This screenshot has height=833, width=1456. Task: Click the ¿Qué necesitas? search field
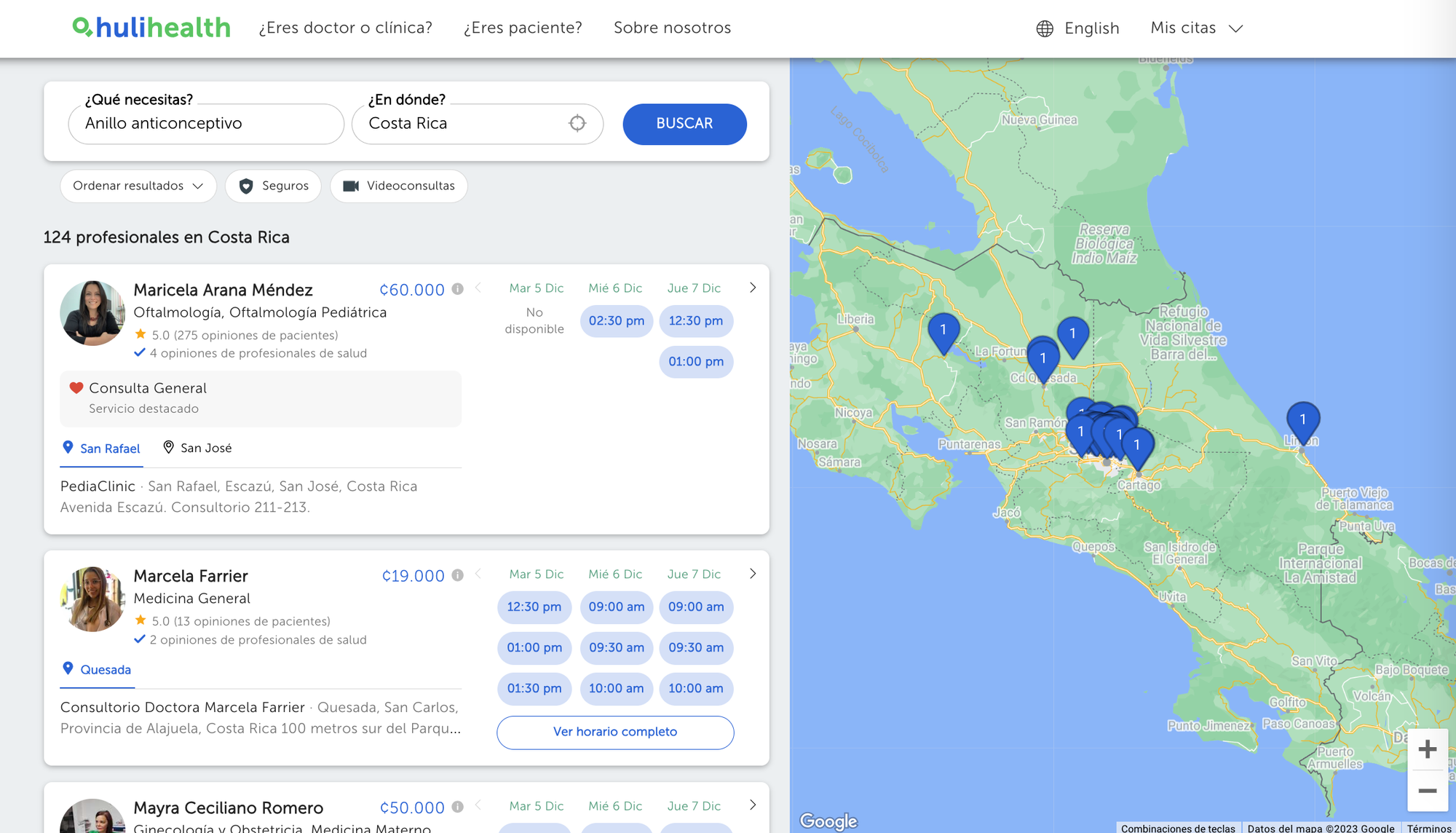point(206,124)
